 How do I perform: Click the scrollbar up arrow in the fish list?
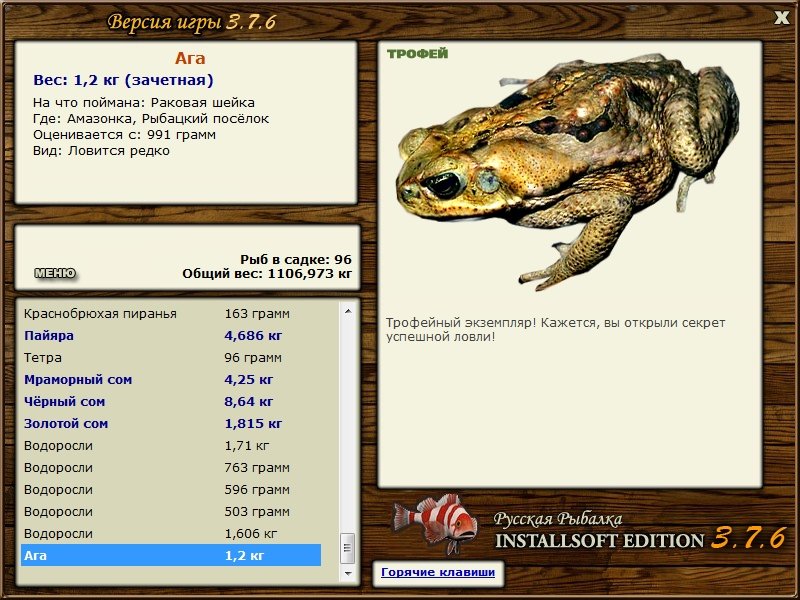click(348, 311)
